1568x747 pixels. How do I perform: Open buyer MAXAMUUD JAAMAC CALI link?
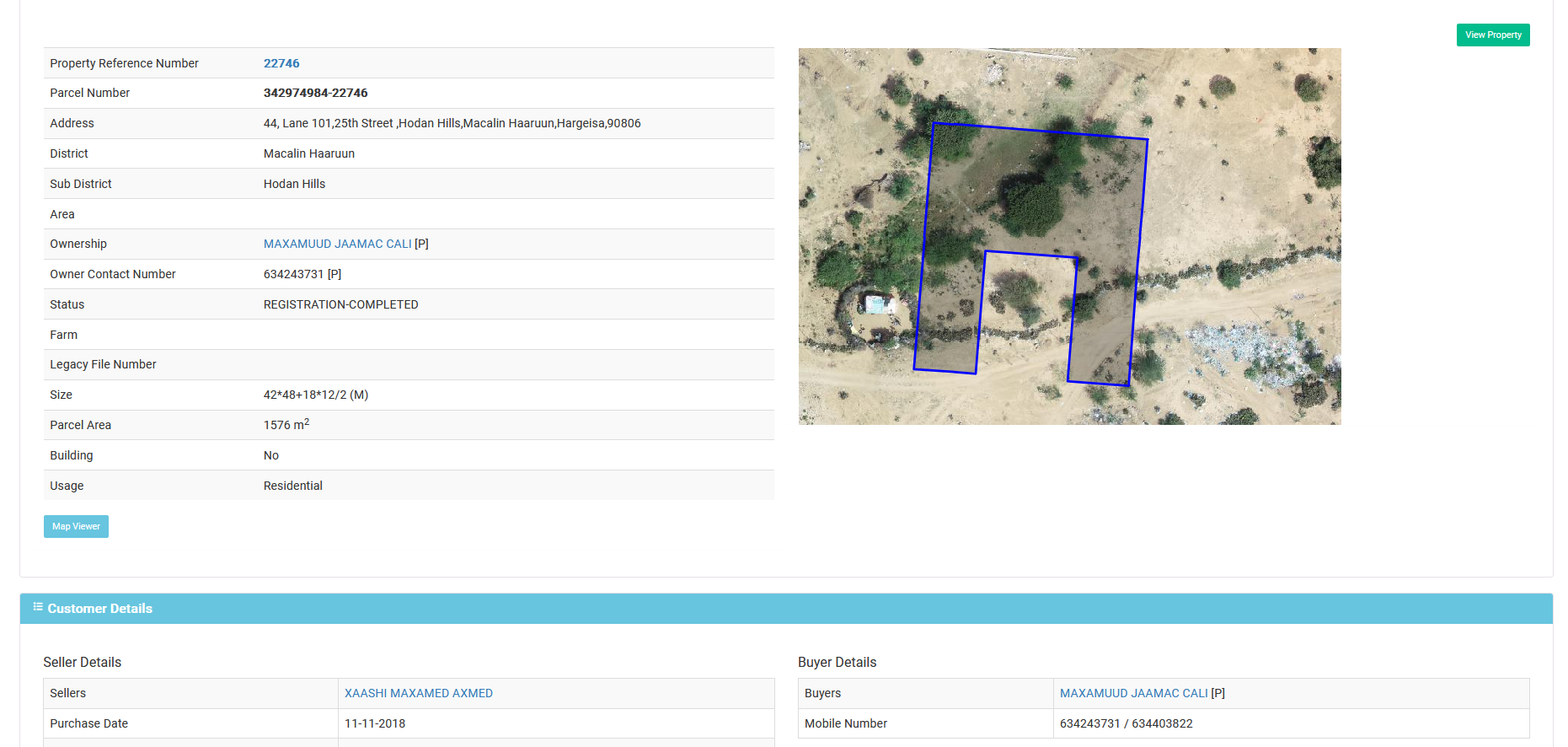pos(1133,693)
